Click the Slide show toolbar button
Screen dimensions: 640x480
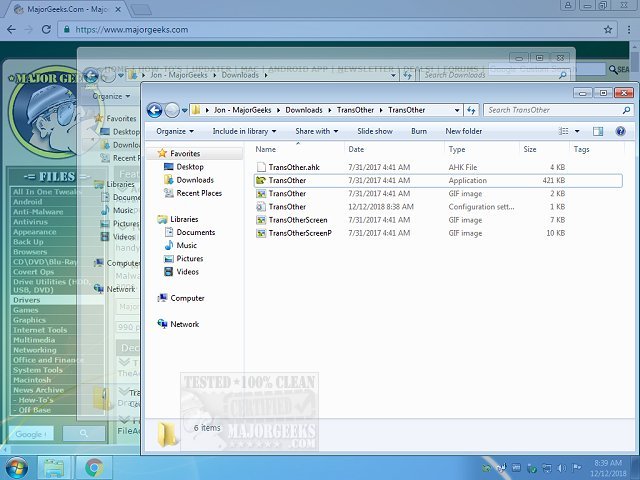375,131
